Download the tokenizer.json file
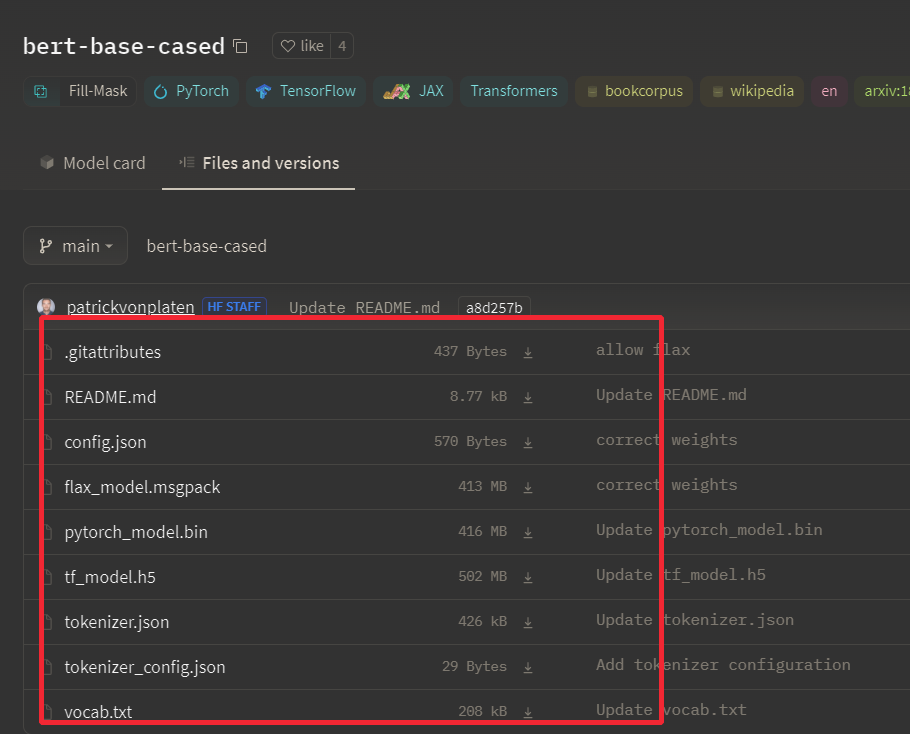The width and height of the screenshot is (910, 734). point(528,621)
